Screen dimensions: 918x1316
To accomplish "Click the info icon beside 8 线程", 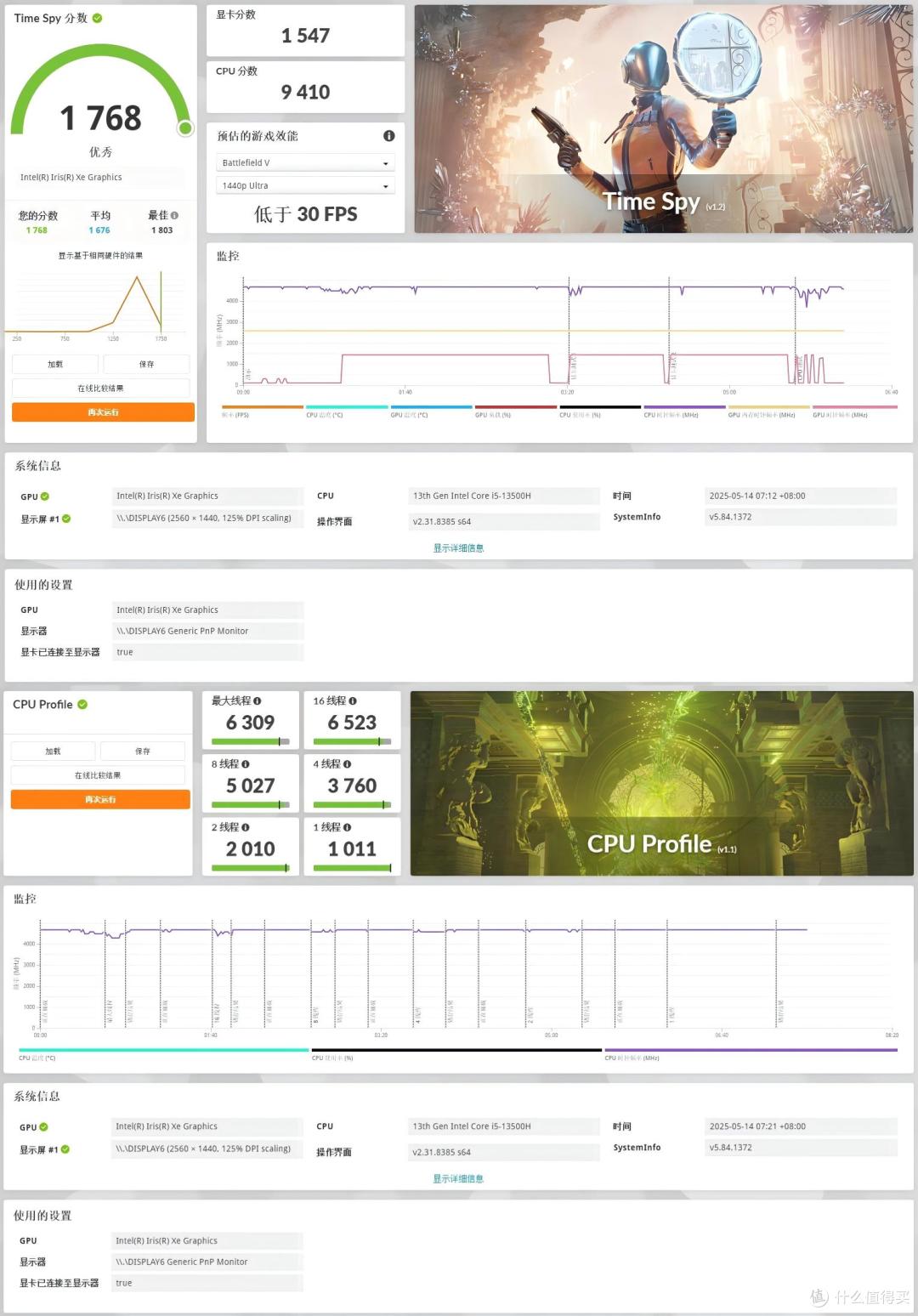I will (246, 764).
